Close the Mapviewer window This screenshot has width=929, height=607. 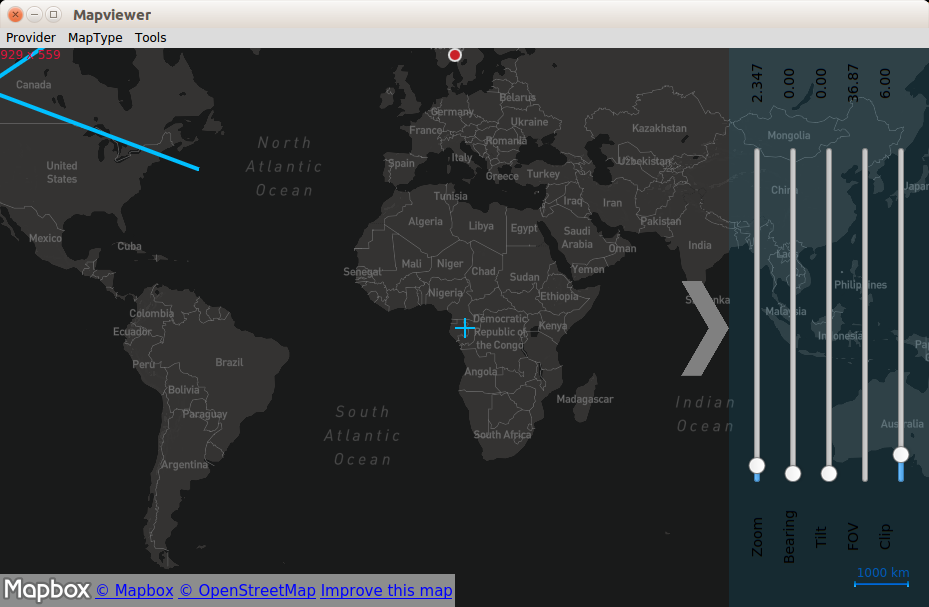(15, 14)
